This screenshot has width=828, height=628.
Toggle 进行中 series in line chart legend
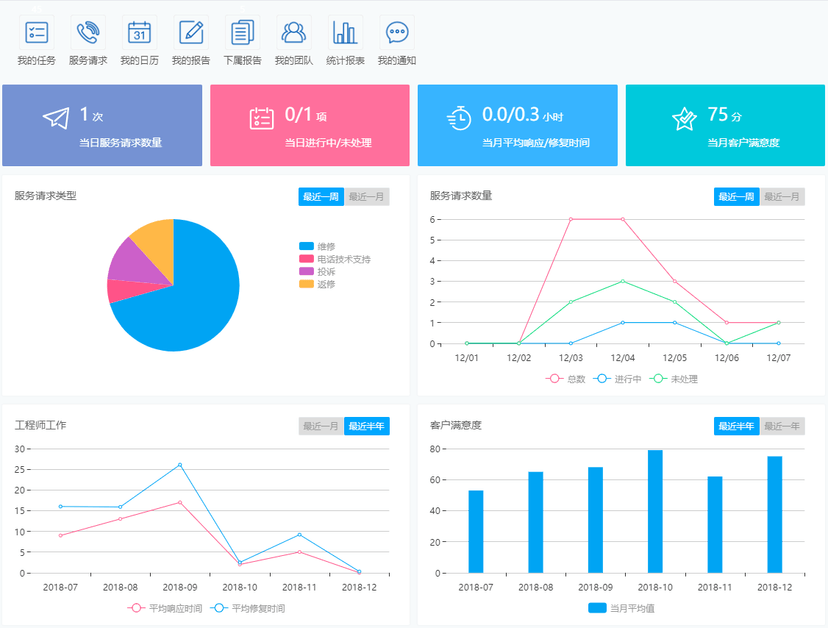(x=617, y=379)
